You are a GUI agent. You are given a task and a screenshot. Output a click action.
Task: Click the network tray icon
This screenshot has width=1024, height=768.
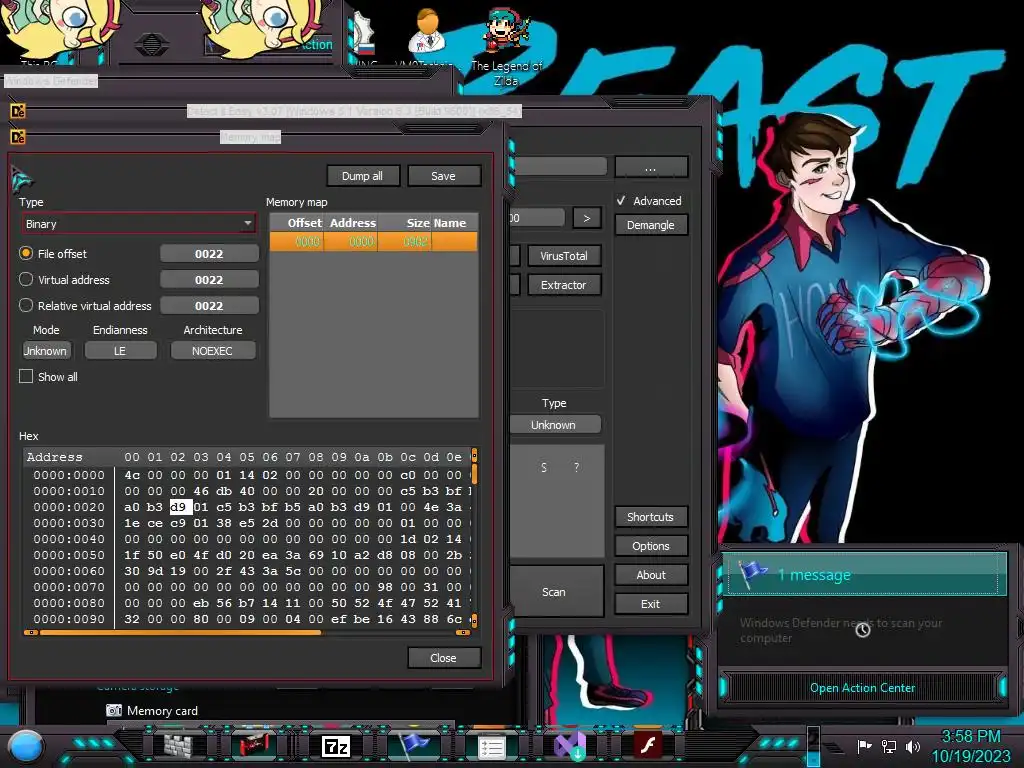pos(889,746)
